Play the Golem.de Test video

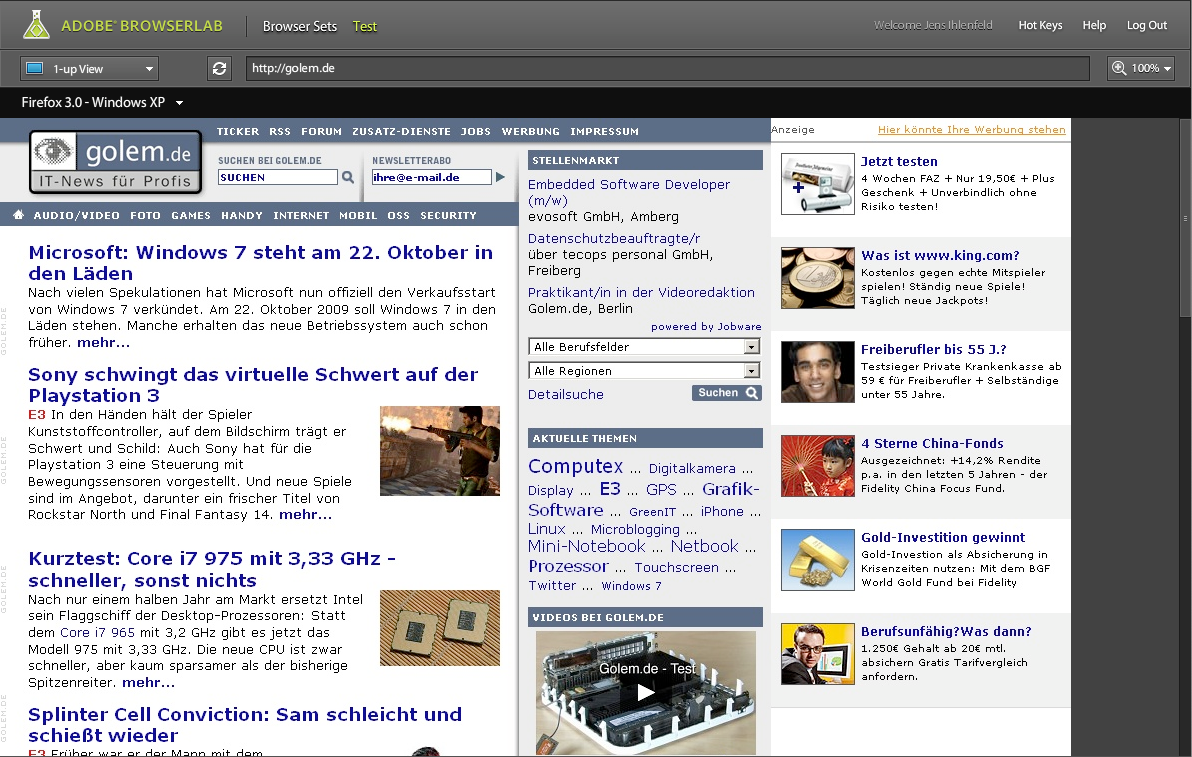point(645,692)
